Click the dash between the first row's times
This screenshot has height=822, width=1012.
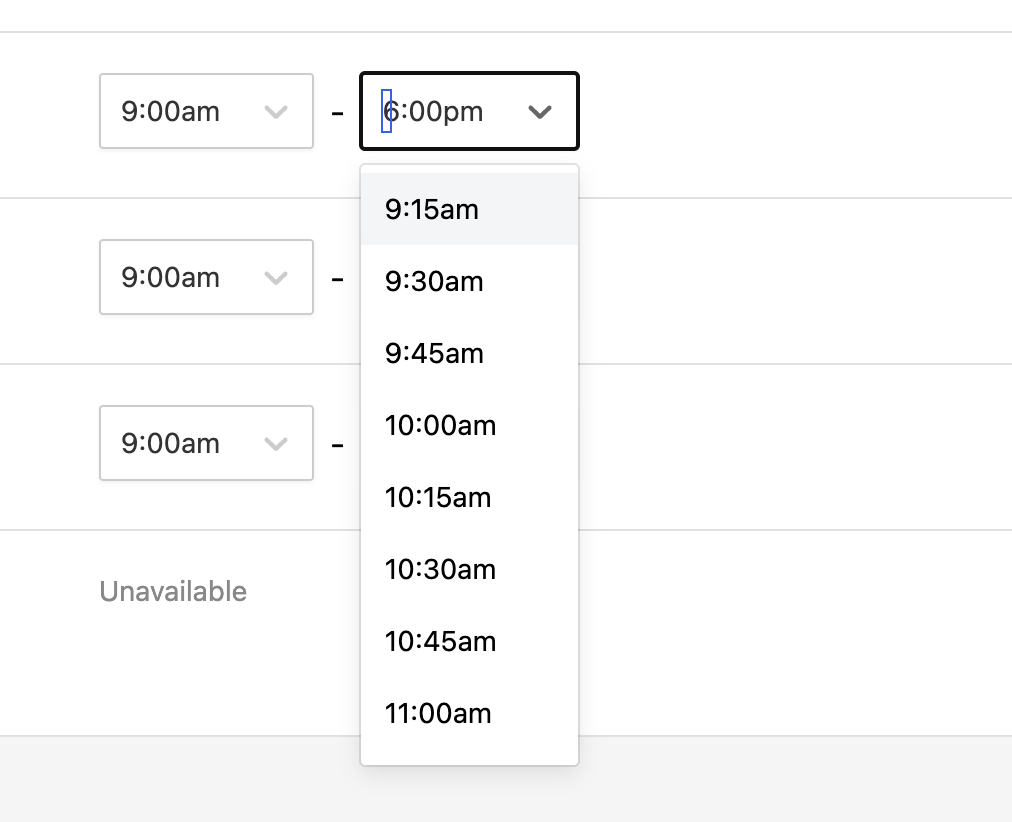pos(336,111)
